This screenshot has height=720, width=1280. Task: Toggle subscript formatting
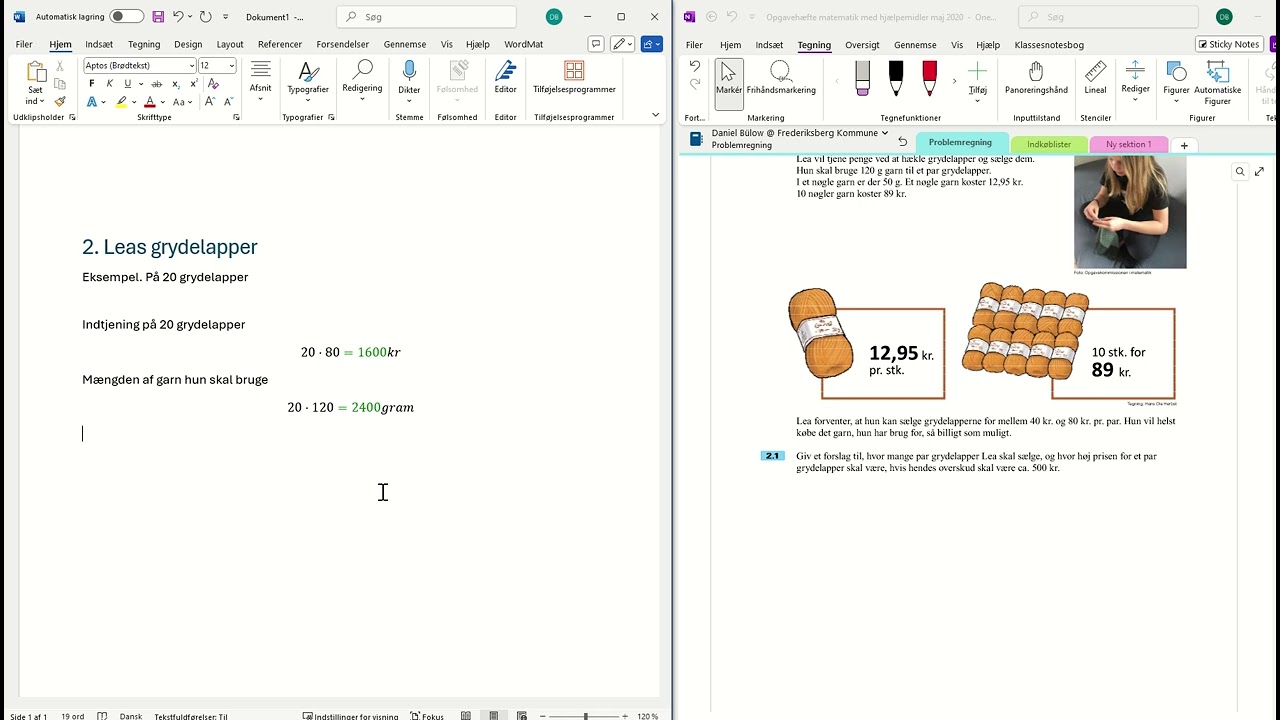(x=176, y=84)
